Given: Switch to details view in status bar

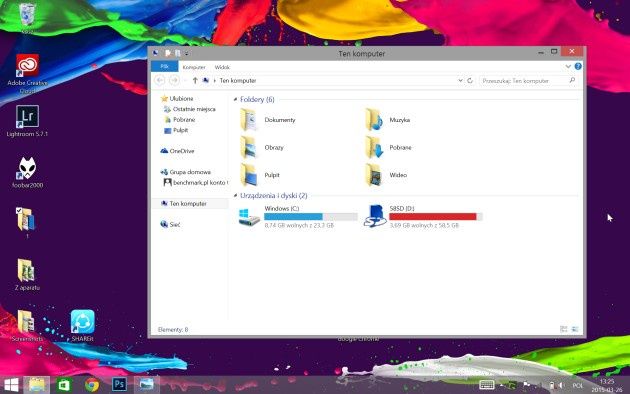Looking at the screenshot, I should (x=564, y=329).
